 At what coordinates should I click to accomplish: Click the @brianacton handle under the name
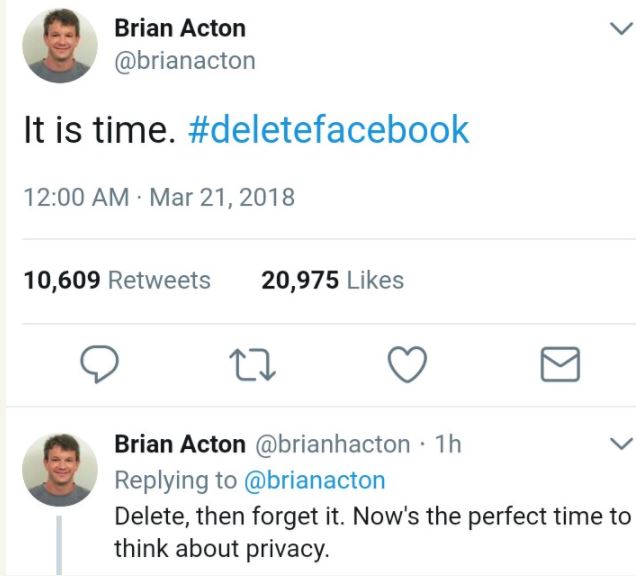tap(185, 61)
